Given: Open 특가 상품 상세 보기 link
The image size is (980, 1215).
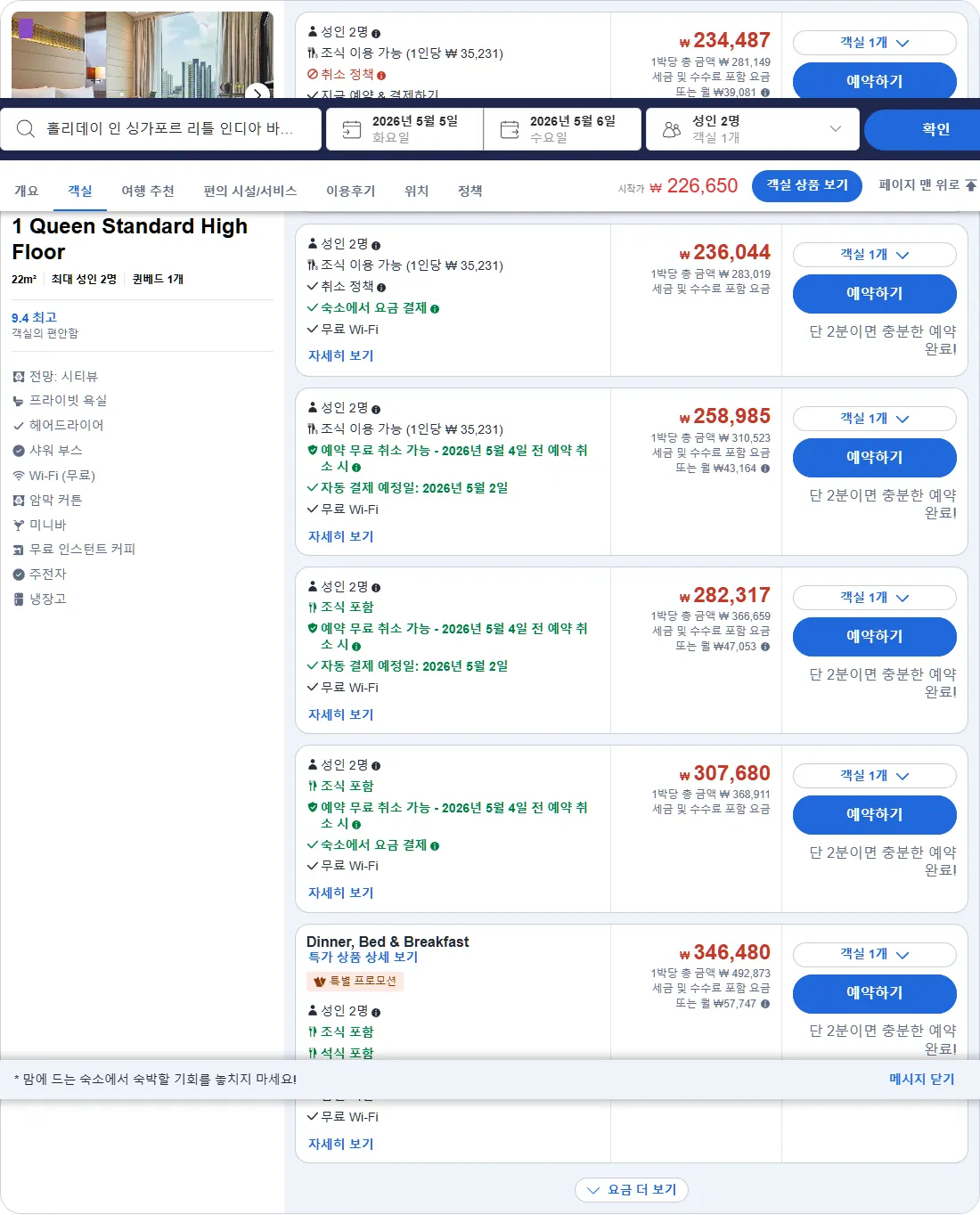Looking at the screenshot, I should (363, 957).
